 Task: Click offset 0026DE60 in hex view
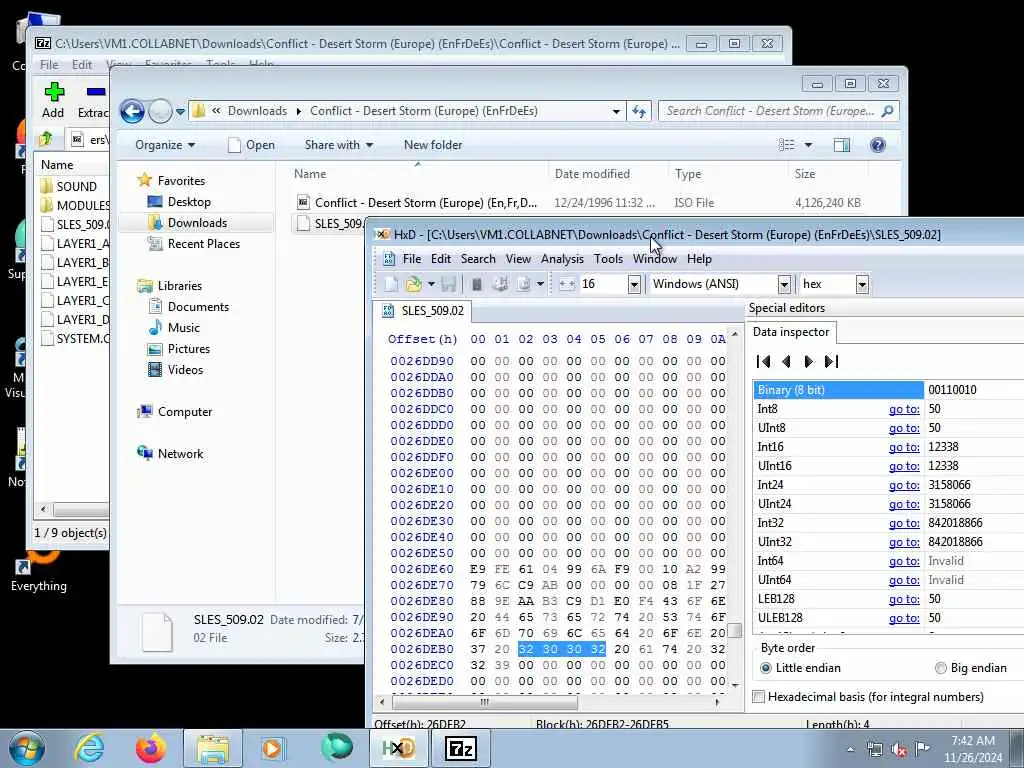tap(421, 569)
